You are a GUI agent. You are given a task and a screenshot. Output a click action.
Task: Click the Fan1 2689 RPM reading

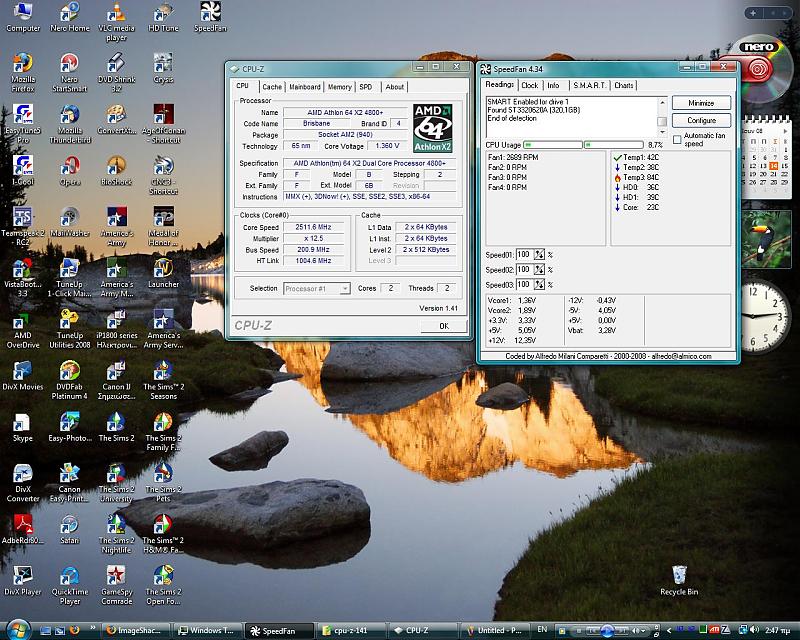pos(513,157)
